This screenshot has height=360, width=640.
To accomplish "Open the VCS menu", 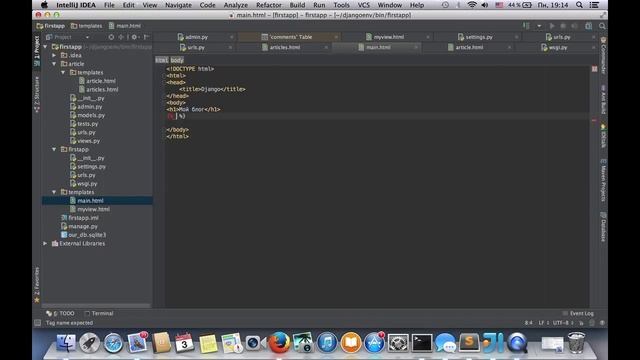I will (363, 5).
